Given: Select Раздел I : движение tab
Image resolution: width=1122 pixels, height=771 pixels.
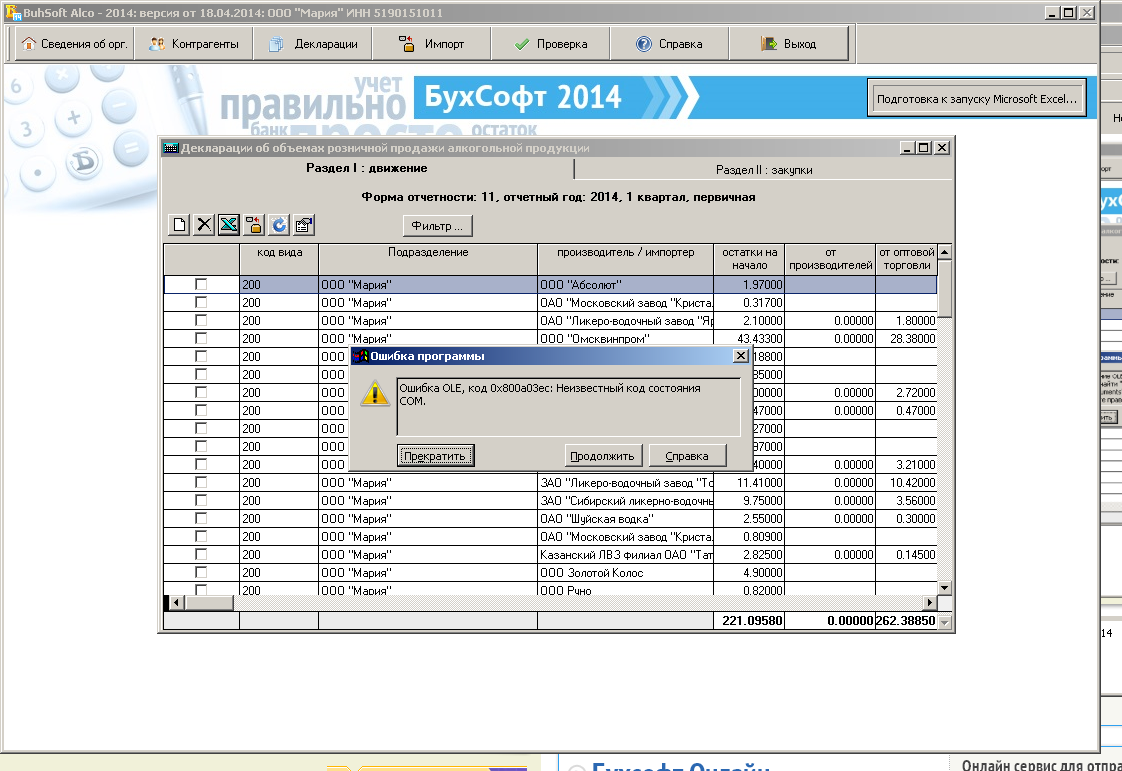Looking at the screenshot, I should tap(366, 168).
